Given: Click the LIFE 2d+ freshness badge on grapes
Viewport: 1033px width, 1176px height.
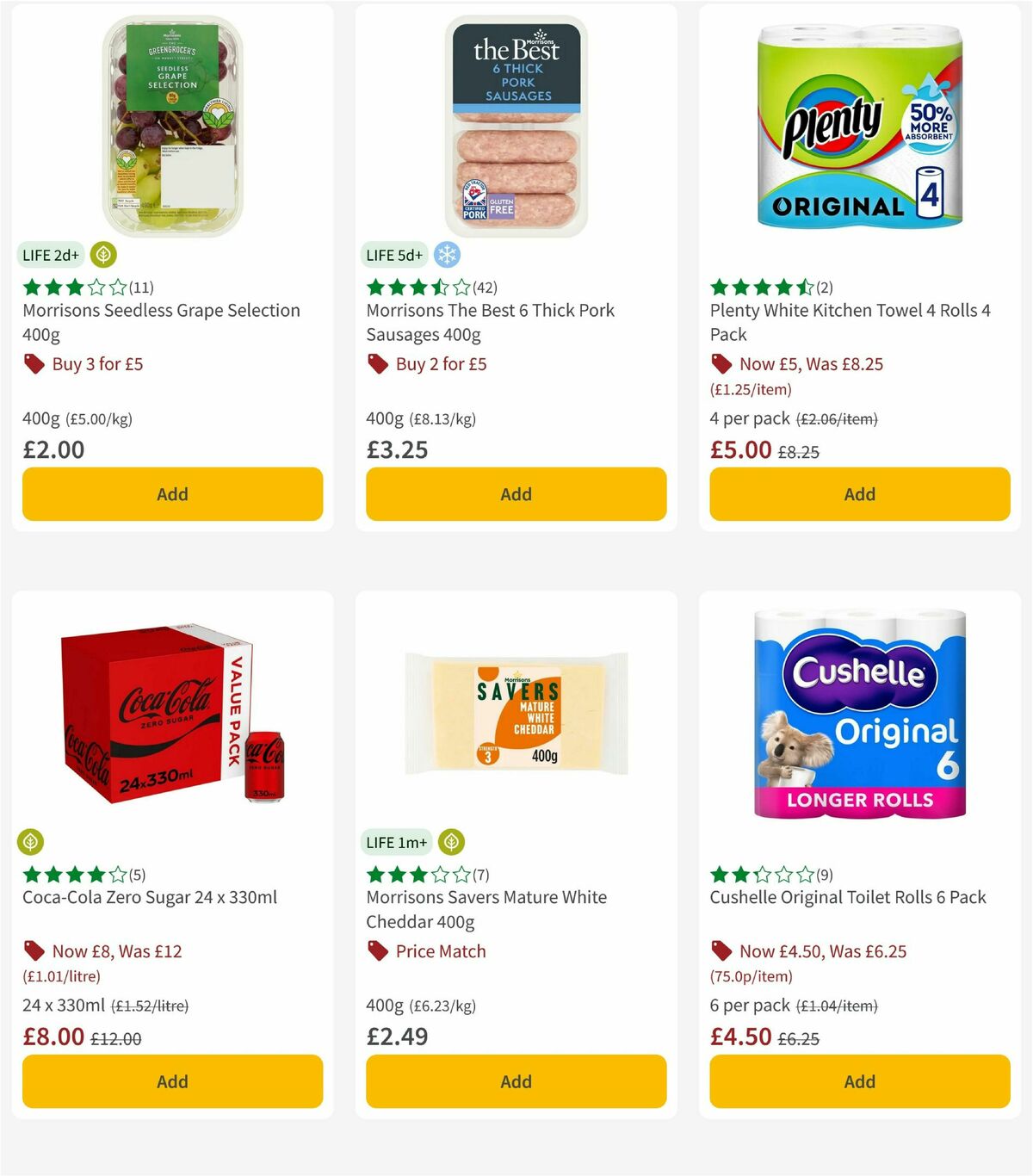Looking at the screenshot, I should 49,255.
